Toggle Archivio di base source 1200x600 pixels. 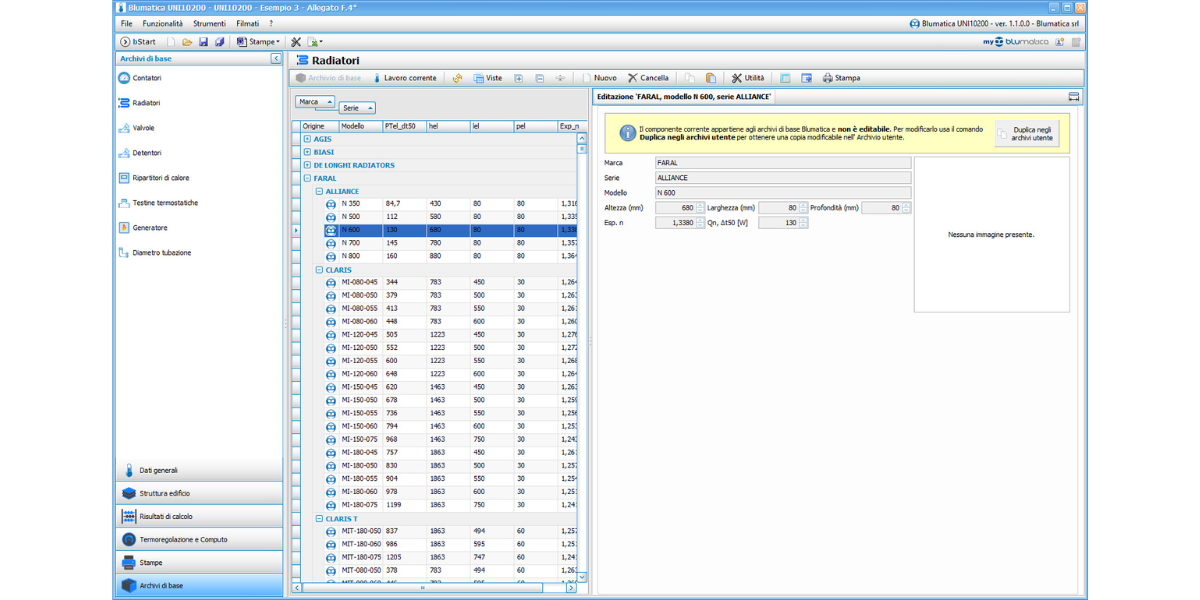[328, 78]
